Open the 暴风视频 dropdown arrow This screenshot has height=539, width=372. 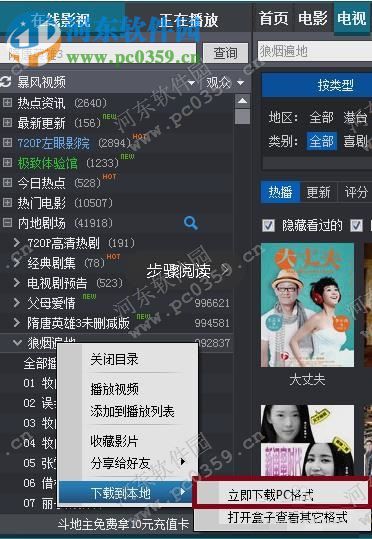(191, 83)
